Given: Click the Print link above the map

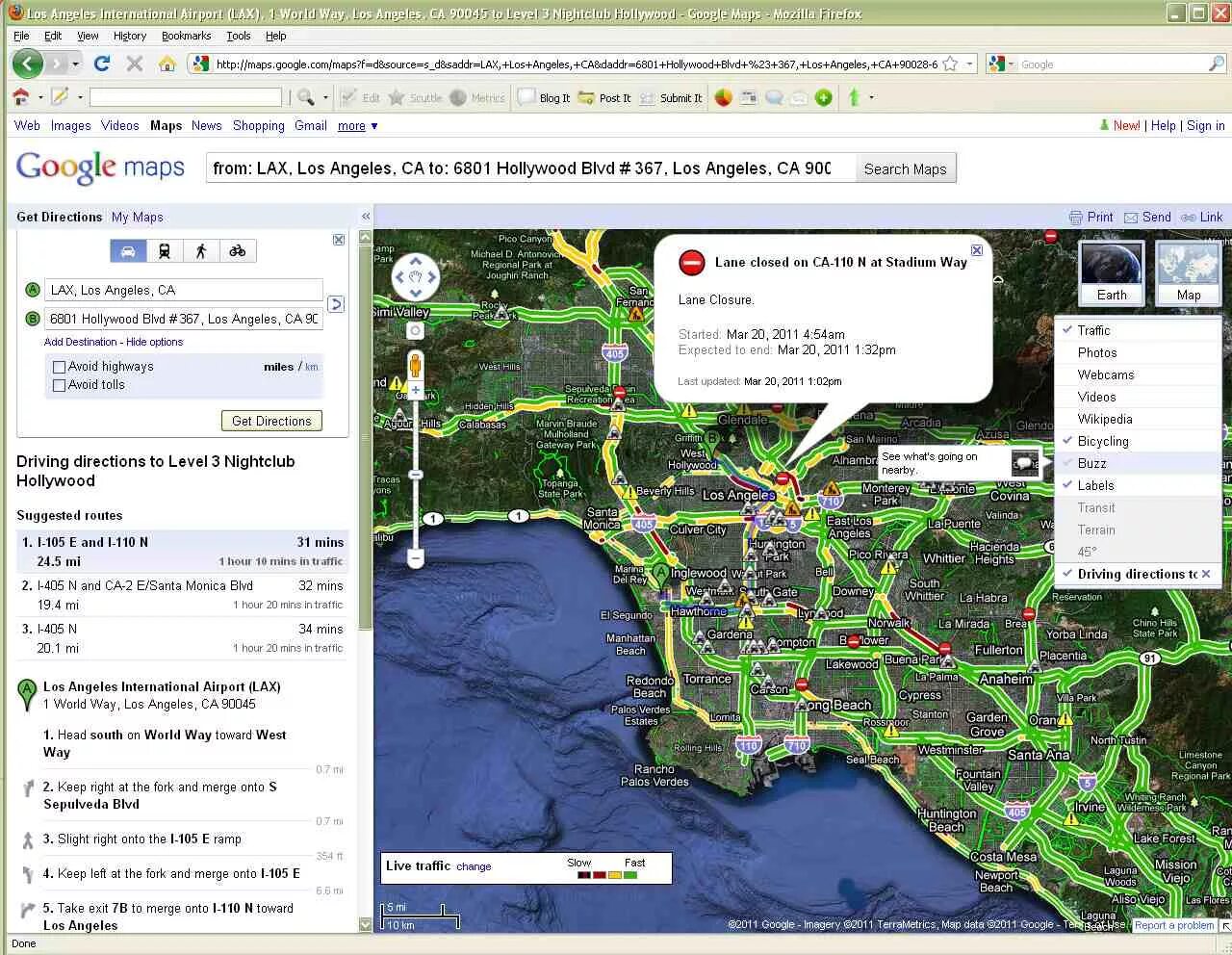Looking at the screenshot, I should click(1091, 218).
